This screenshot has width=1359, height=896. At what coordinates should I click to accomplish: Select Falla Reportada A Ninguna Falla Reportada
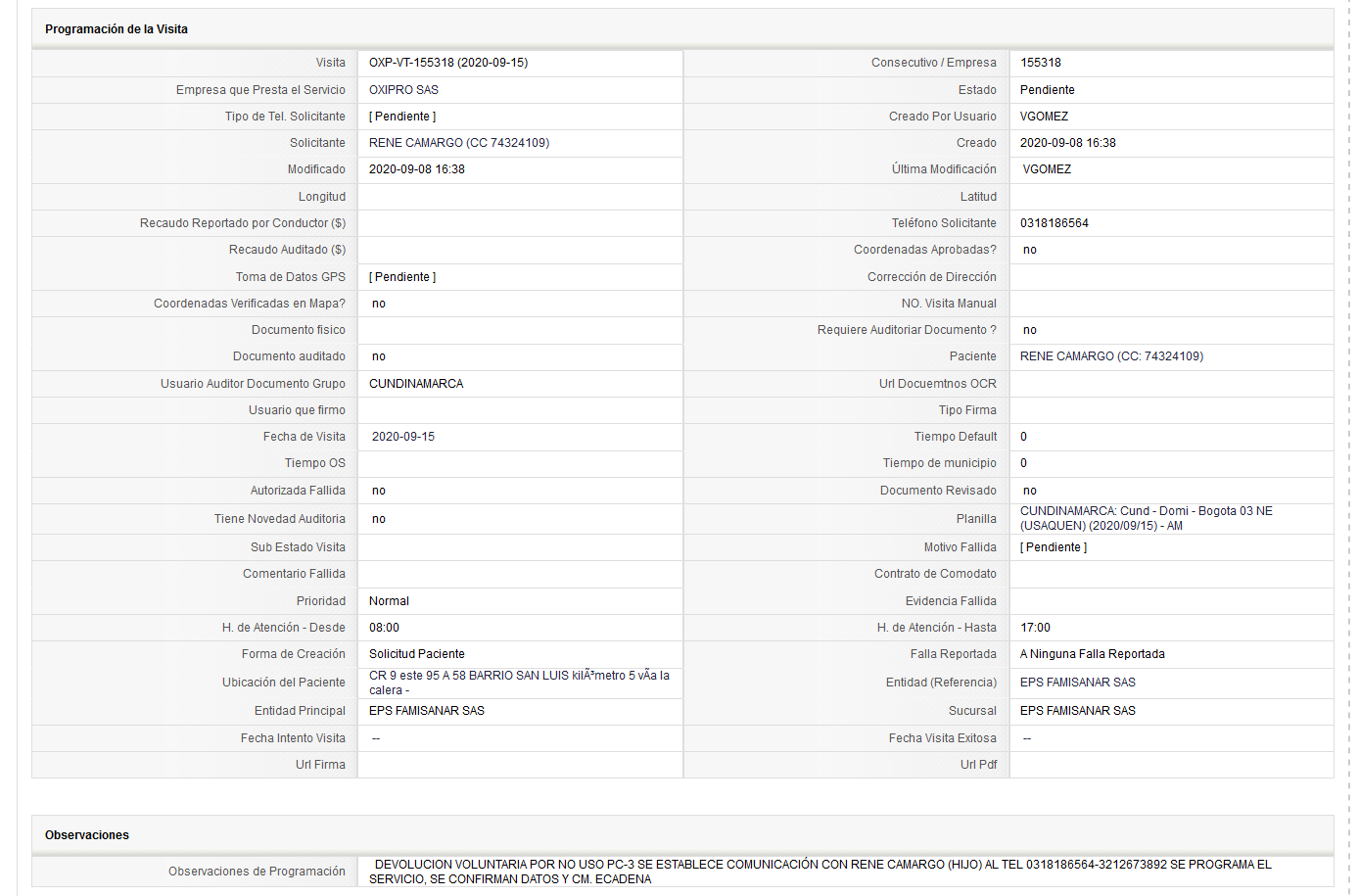click(x=1093, y=654)
